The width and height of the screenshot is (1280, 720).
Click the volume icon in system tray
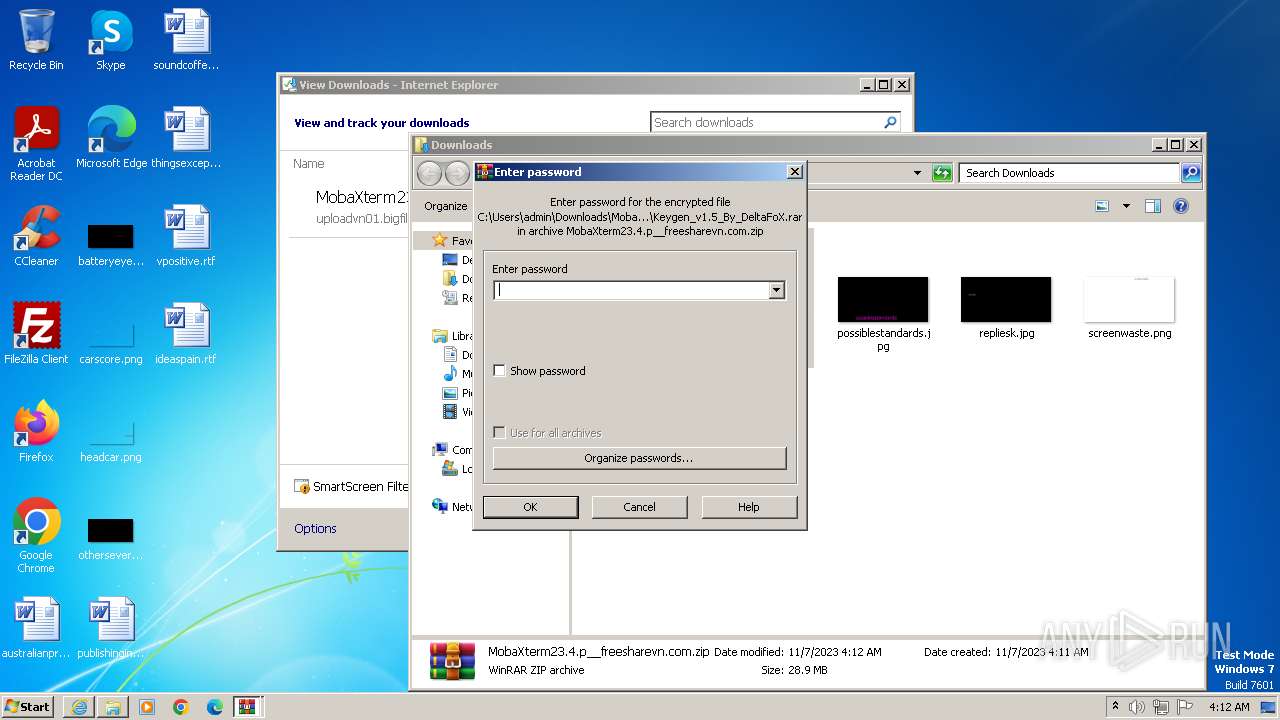[1137, 707]
